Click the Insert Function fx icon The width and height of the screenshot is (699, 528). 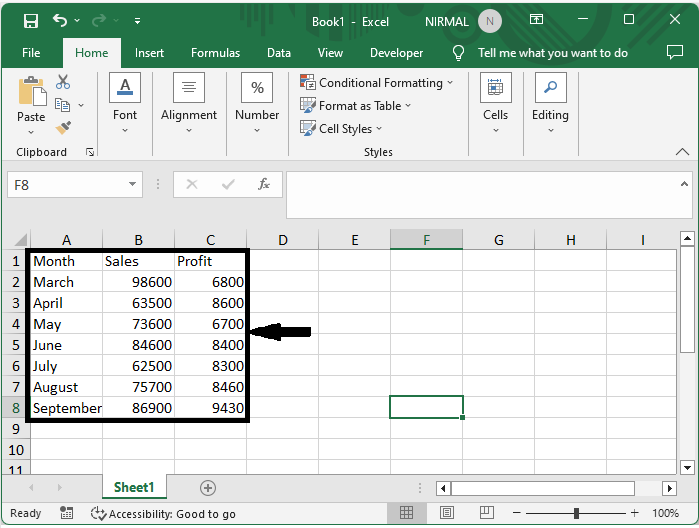264,184
